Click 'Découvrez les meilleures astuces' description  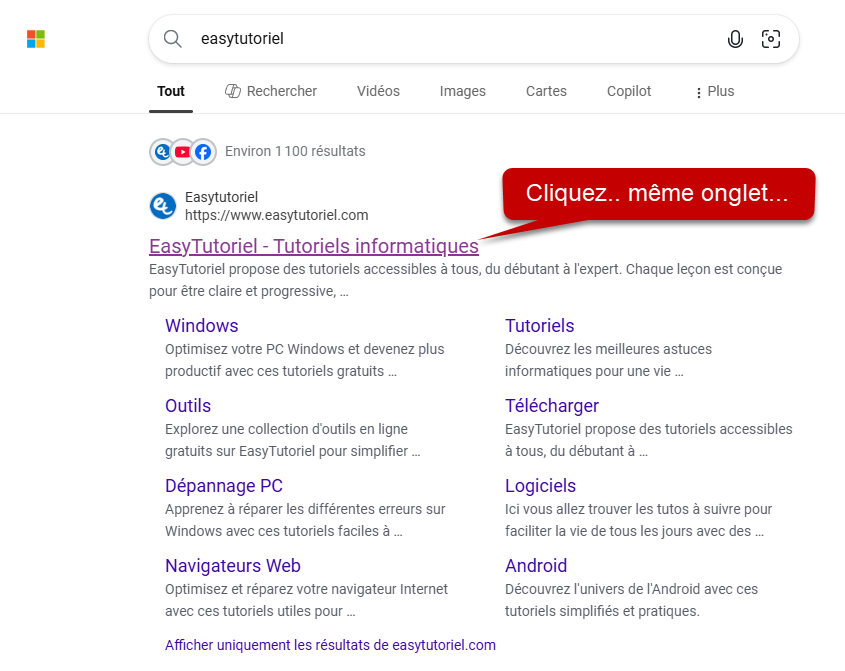pyautogui.click(x=608, y=360)
